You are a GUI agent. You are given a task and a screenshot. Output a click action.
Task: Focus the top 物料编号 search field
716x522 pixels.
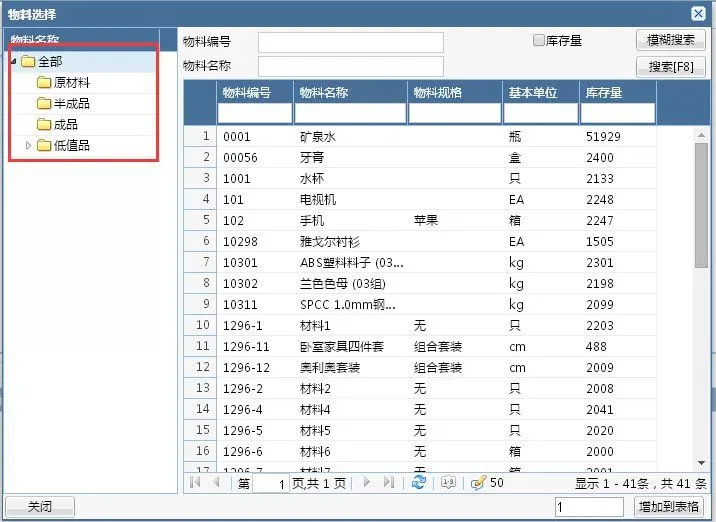pyautogui.click(x=351, y=42)
